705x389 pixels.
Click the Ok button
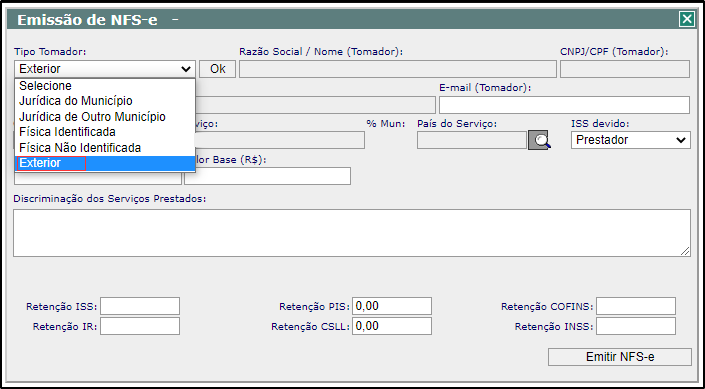218,69
